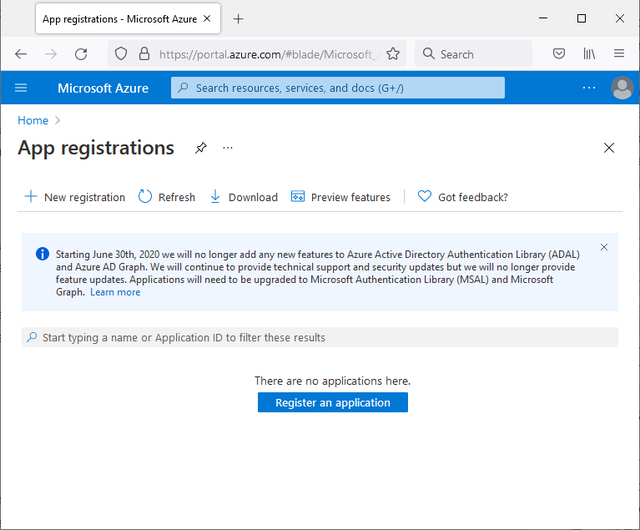Click the name or Application ID filter field
The width and height of the screenshot is (640, 530).
320,337
